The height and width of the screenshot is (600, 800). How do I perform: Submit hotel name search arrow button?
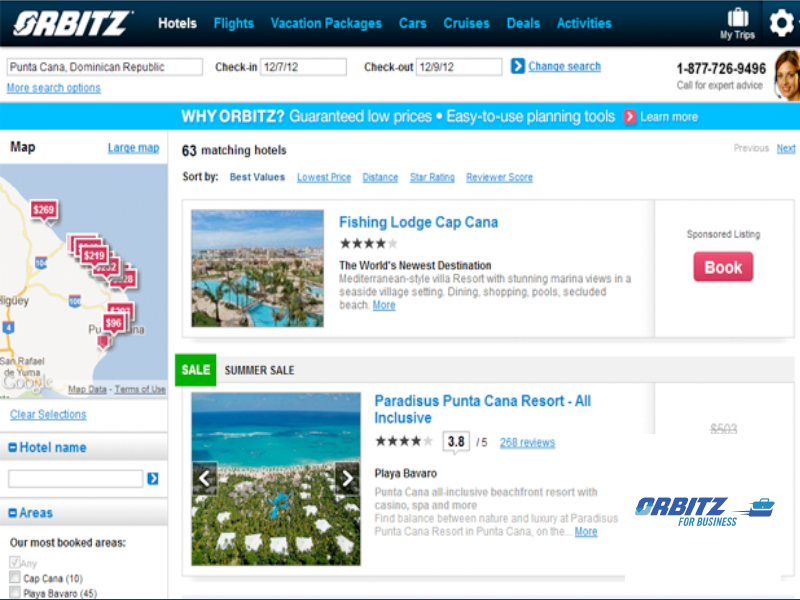(x=153, y=479)
